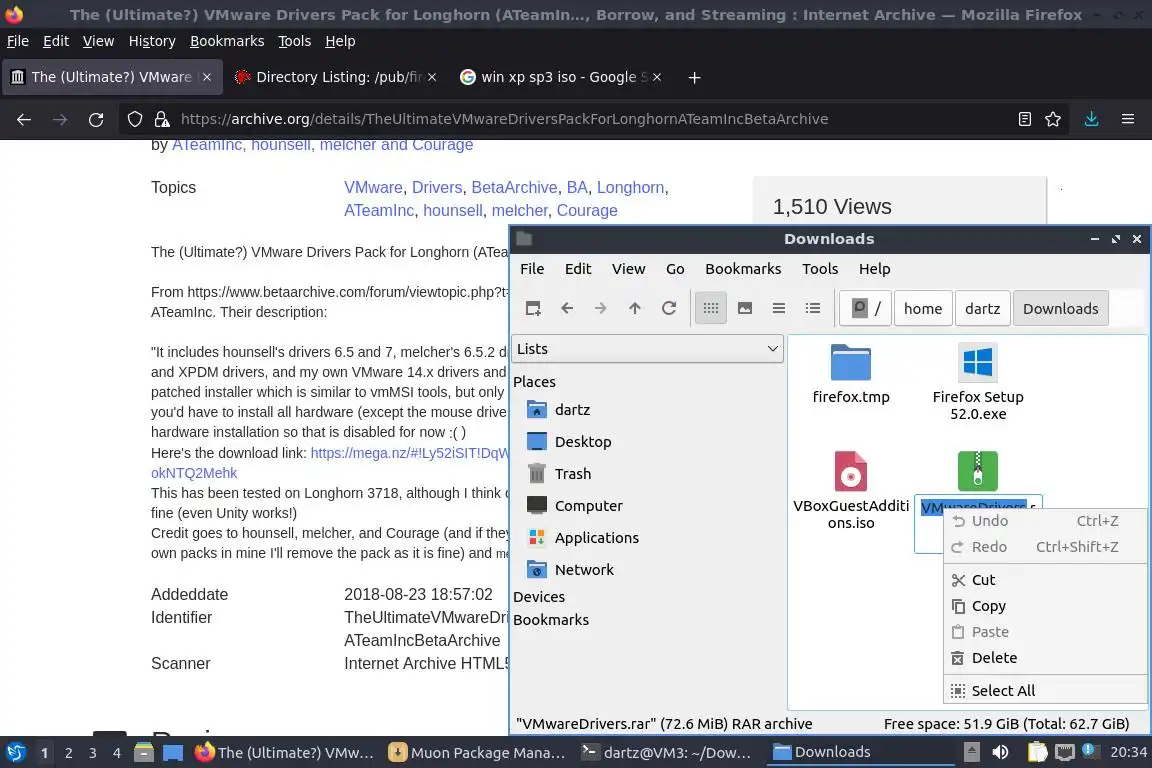Follow the BetaArchive topic link

(x=514, y=187)
